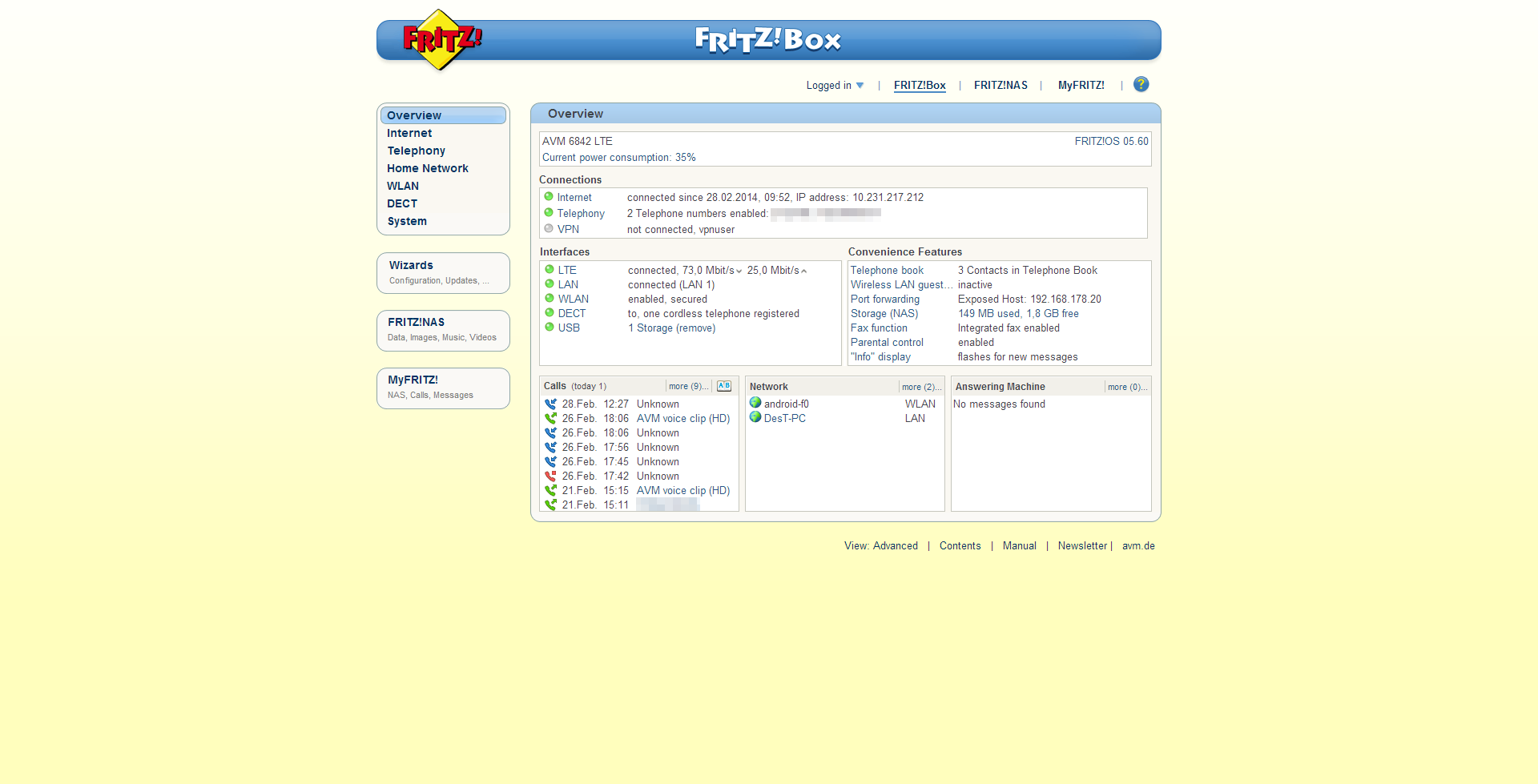Open the FRITZ!NAS sidebar panel
Image resolution: width=1538 pixels, height=784 pixels.
(443, 330)
